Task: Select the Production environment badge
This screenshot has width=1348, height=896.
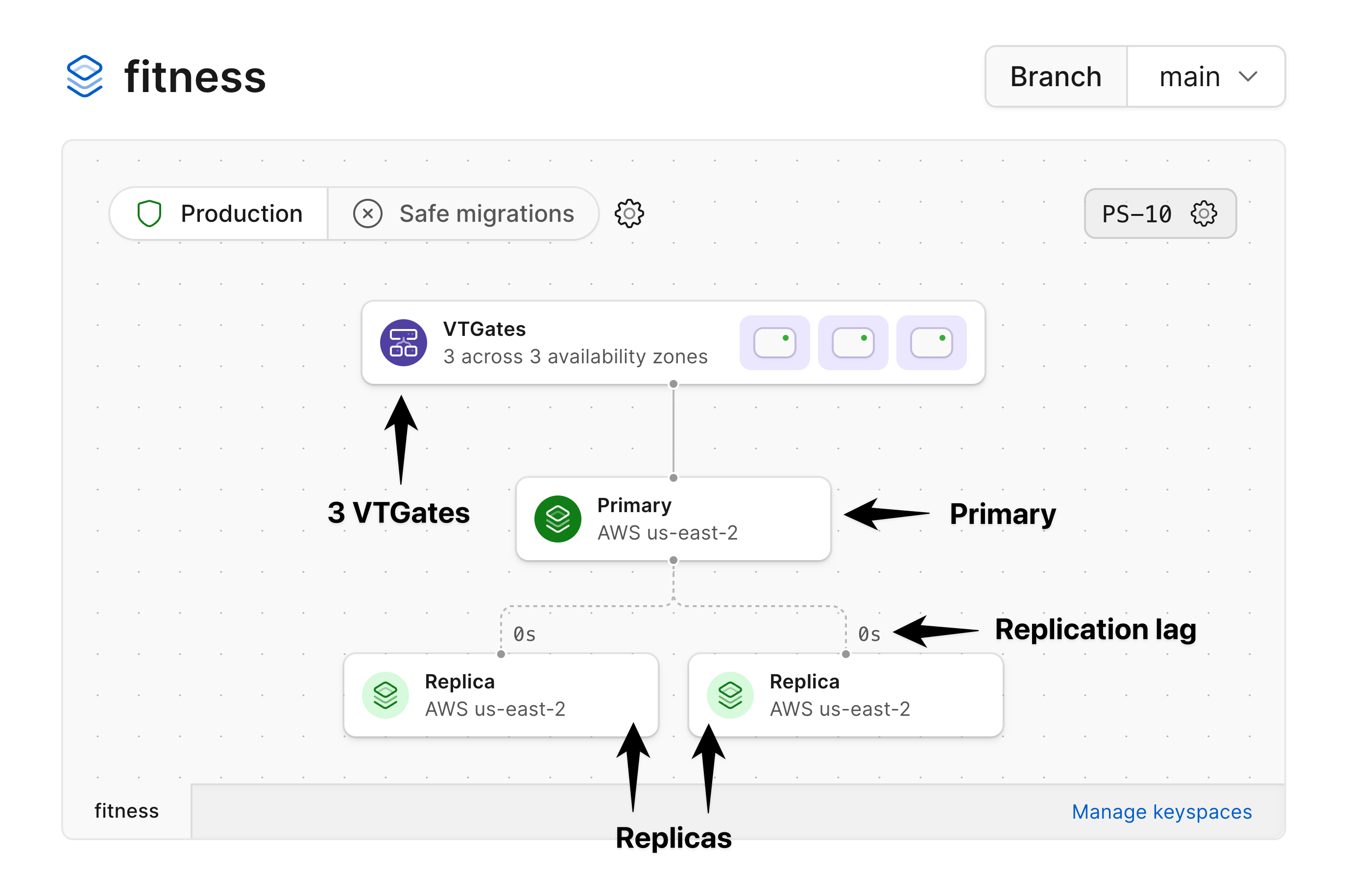Action: (219, 213)
